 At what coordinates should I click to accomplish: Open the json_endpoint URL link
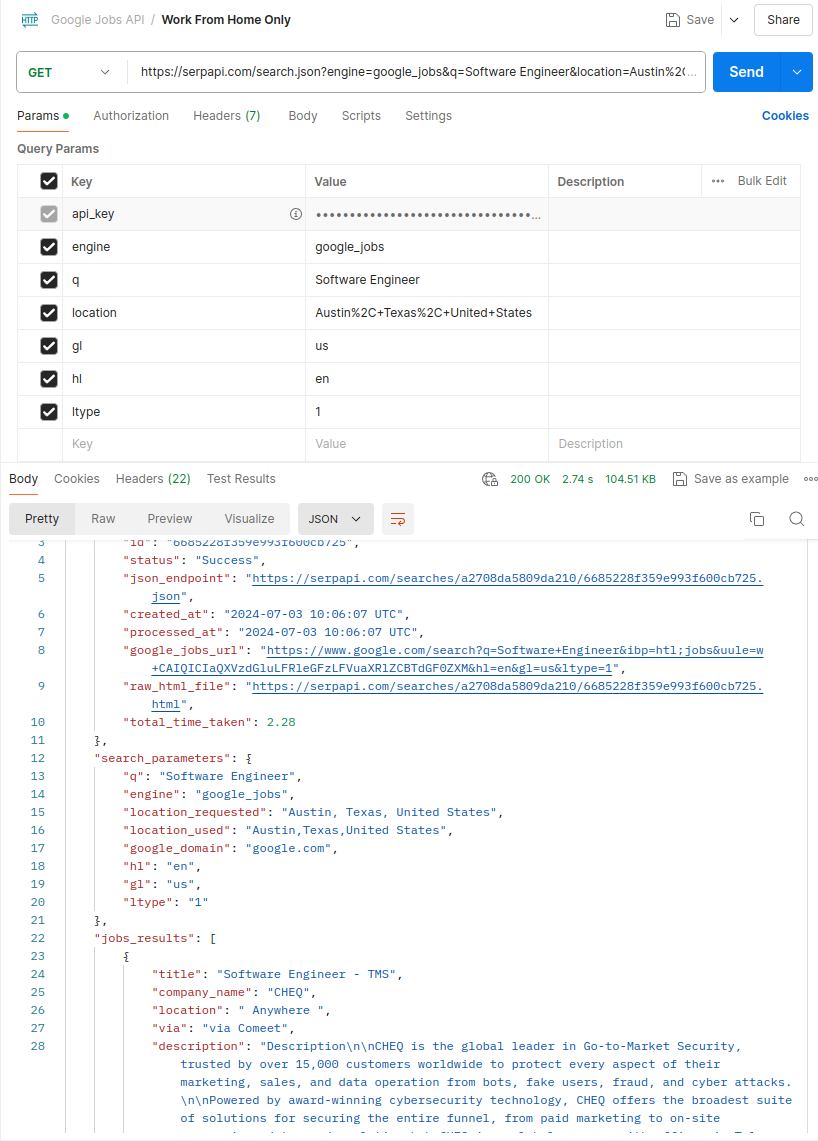(x=507, y=579)
